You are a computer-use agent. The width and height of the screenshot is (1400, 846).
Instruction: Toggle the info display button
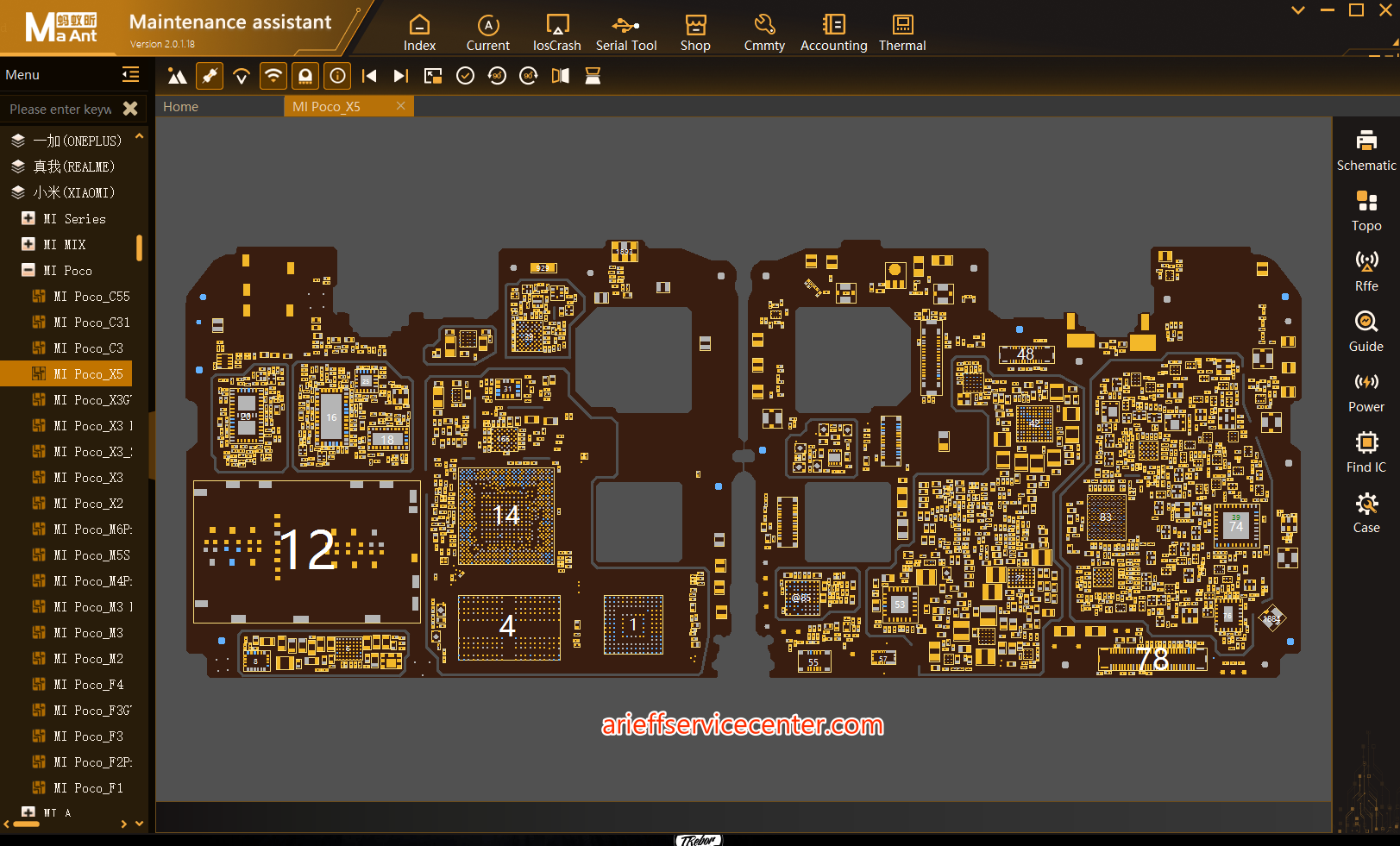click(337, 76)
